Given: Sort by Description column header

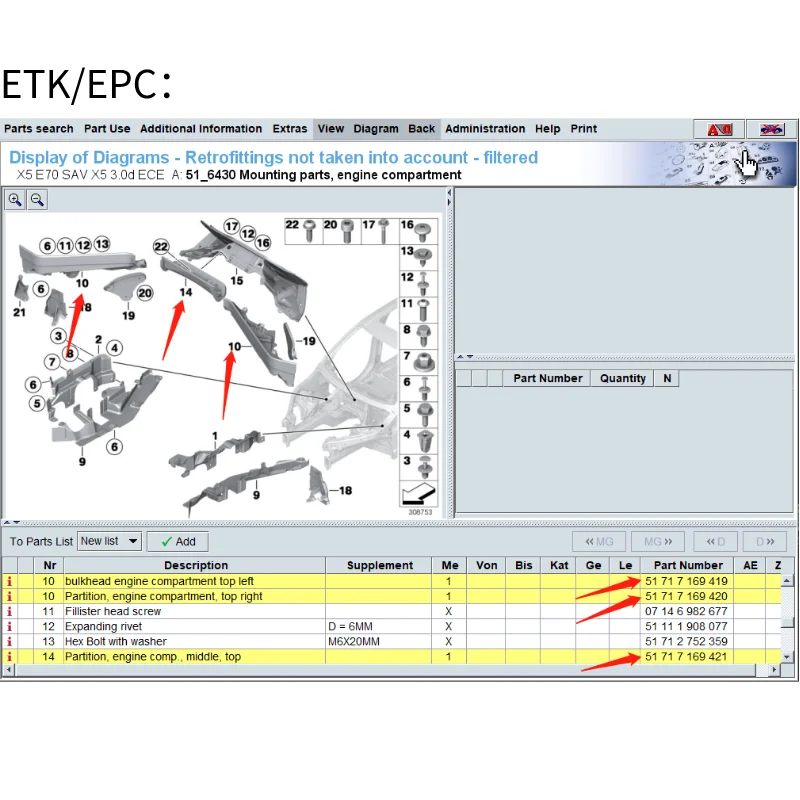Looking at the screenshot, I should tap(195, 565).
